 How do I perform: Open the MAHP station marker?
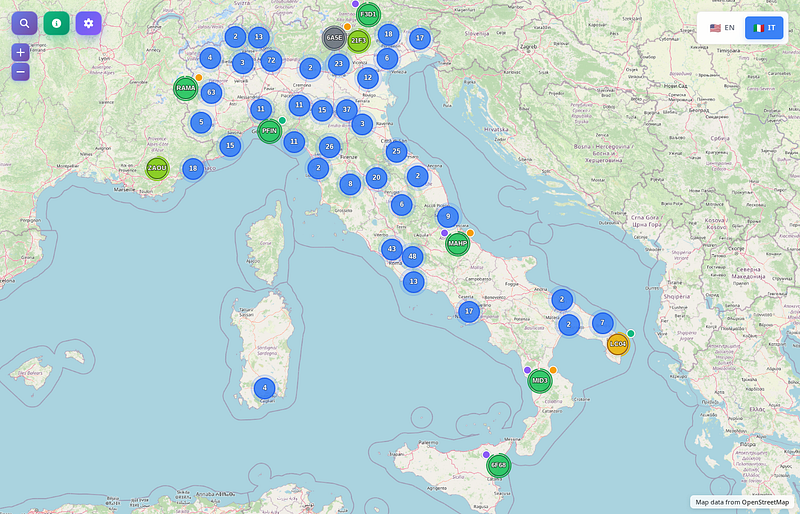point(457,243)
